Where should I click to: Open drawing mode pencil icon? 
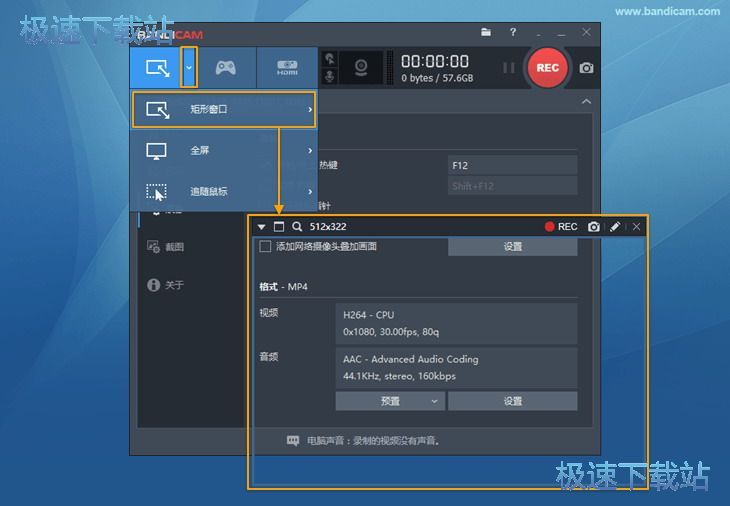coord(615,227)
